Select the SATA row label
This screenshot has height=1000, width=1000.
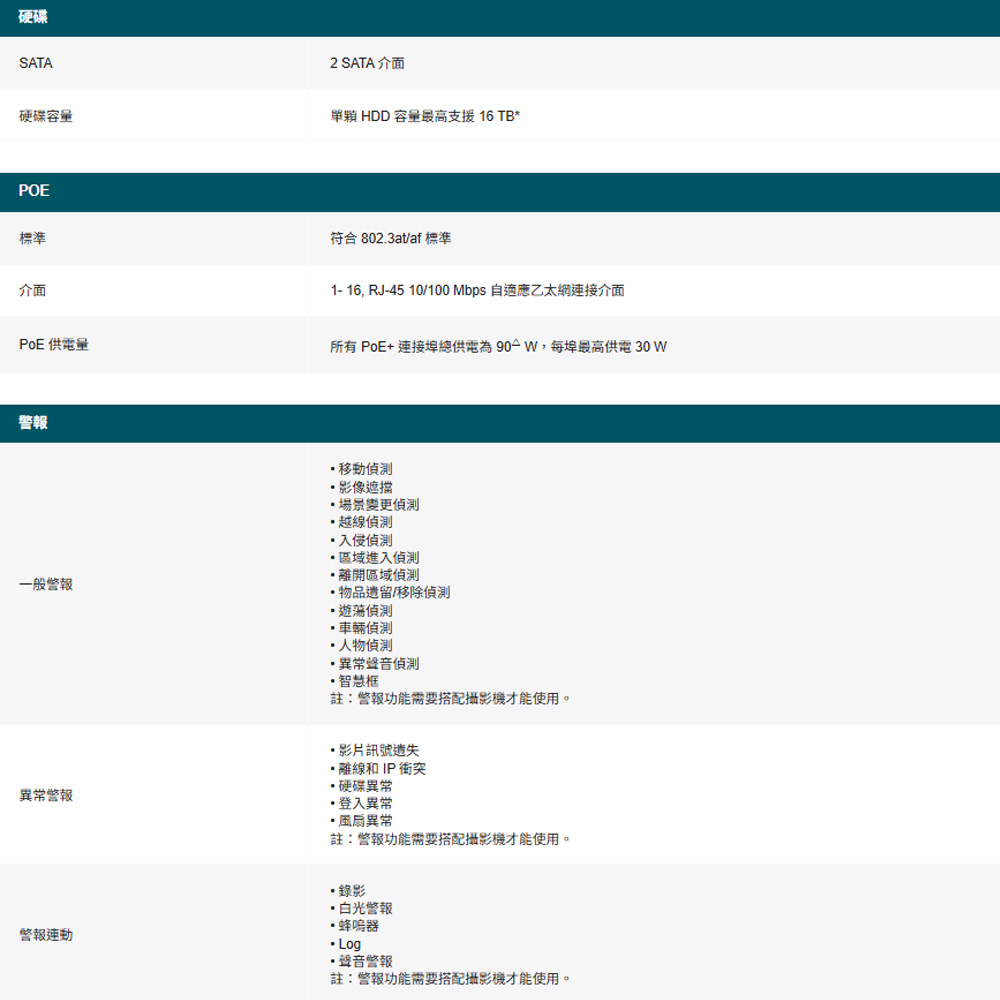pos(36,63)
